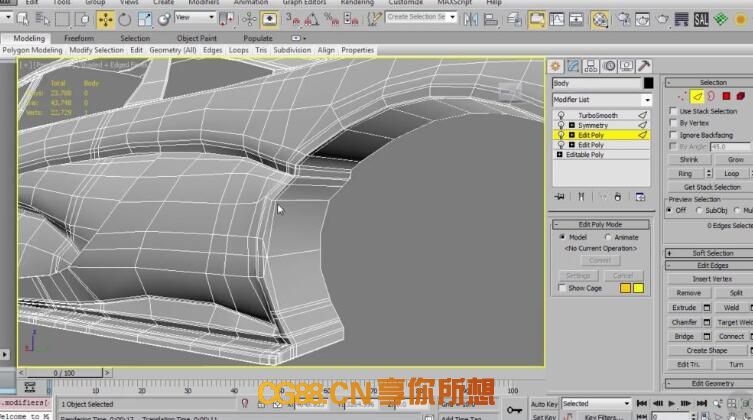
Task: Click the black Body object color swatch
Action: (x=648, y=84)
